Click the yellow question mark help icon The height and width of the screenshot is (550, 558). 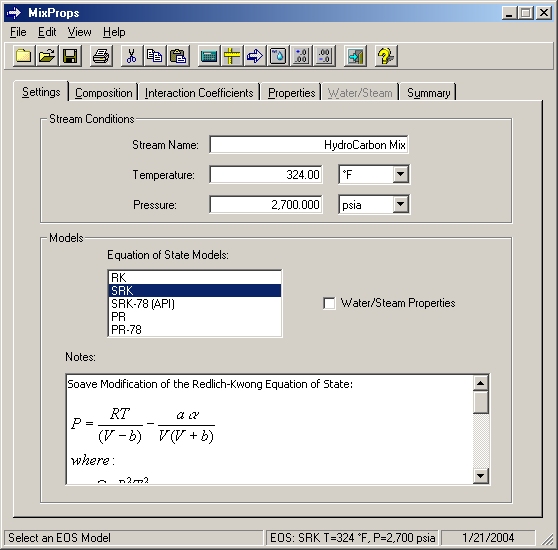pyautogui.click(x=386, y=56)
